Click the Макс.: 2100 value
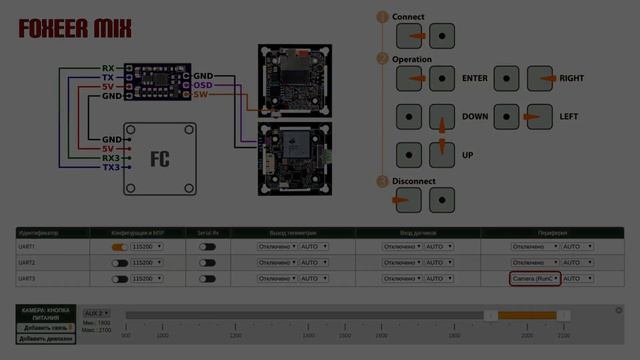 click(x=96, y=330)
